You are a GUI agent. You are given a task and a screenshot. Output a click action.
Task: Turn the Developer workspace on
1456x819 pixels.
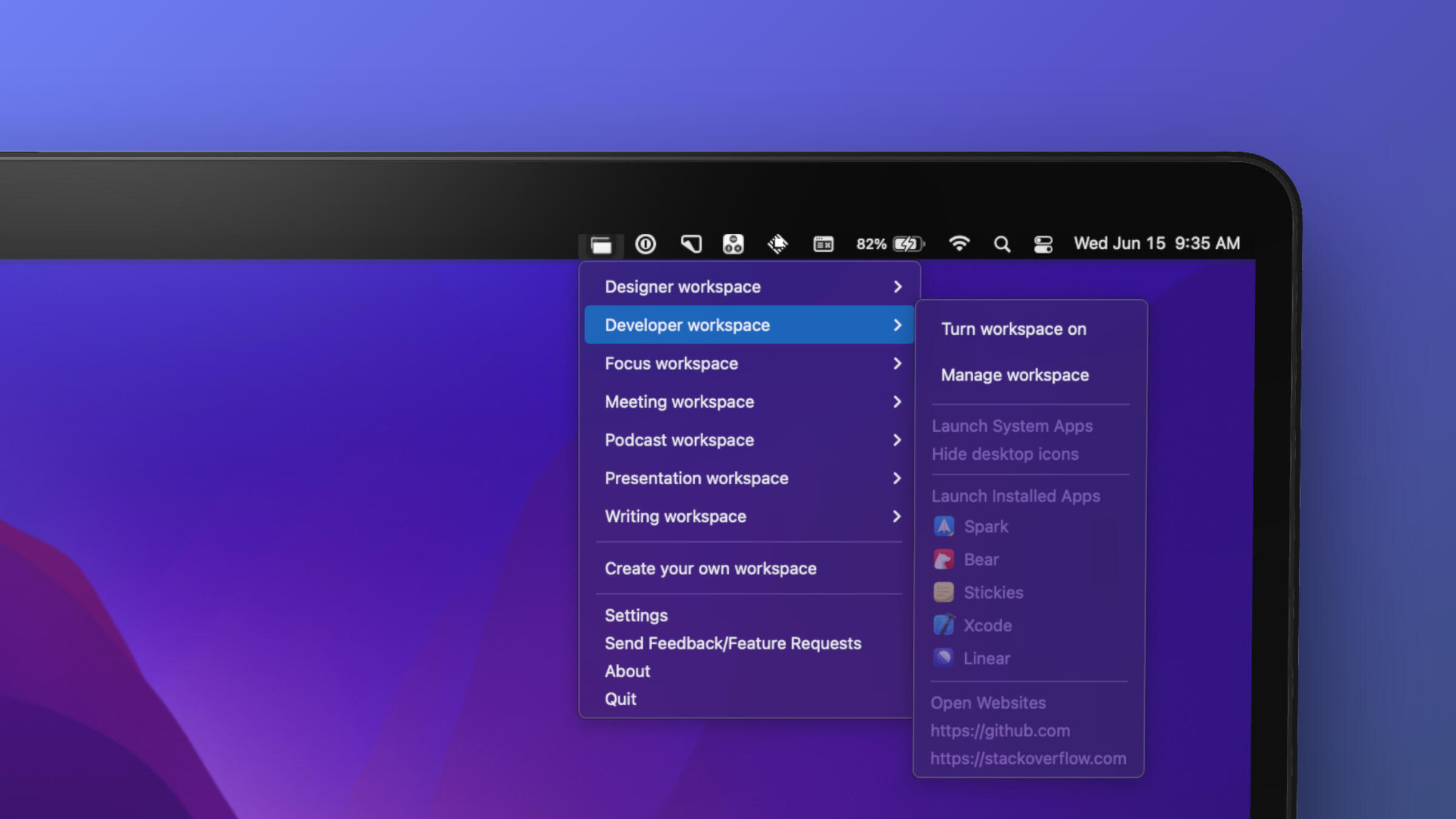[1013, 329]
